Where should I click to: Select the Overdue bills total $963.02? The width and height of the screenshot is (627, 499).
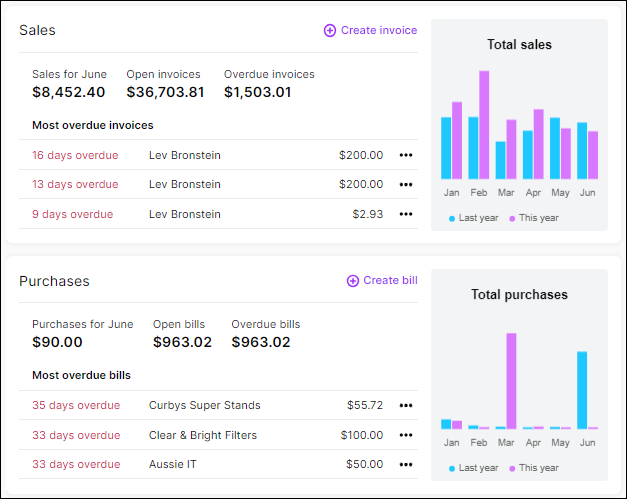261,343
